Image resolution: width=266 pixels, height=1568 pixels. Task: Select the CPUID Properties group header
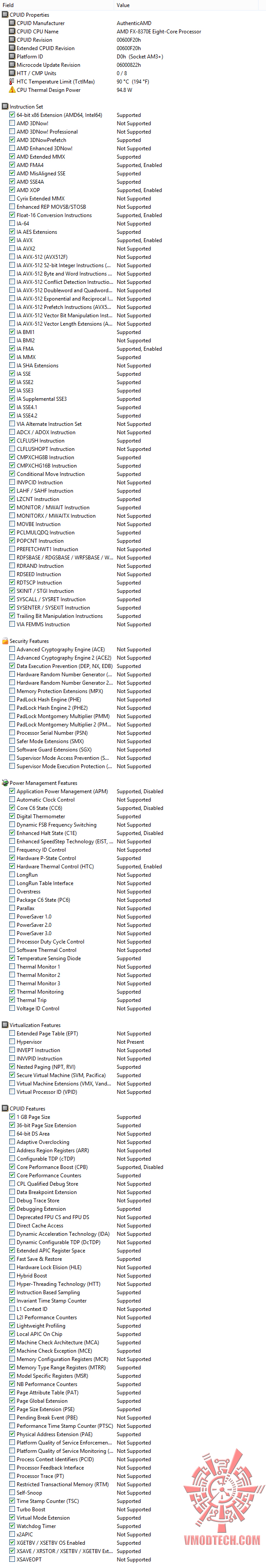(29, 15)
